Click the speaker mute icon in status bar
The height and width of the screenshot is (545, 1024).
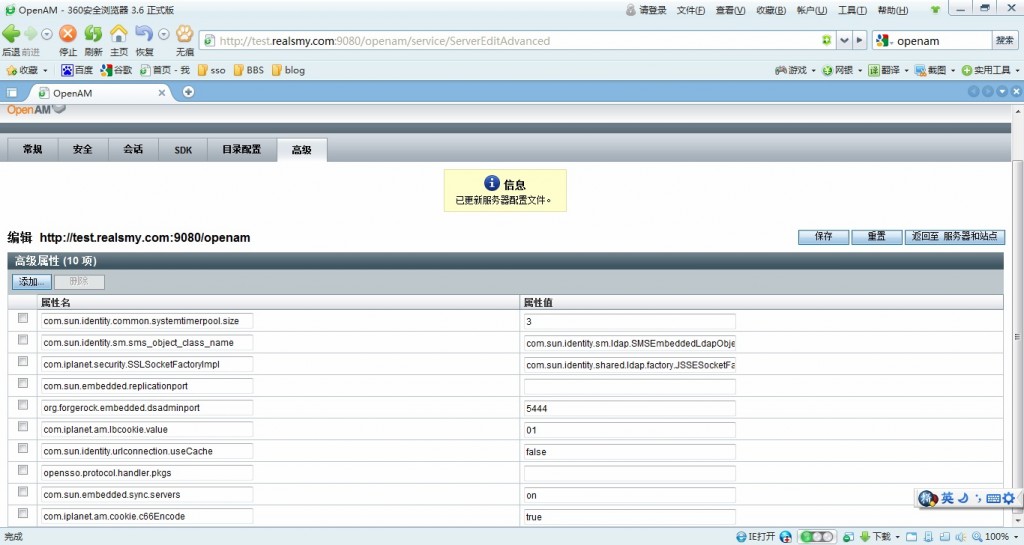(960, 537)
